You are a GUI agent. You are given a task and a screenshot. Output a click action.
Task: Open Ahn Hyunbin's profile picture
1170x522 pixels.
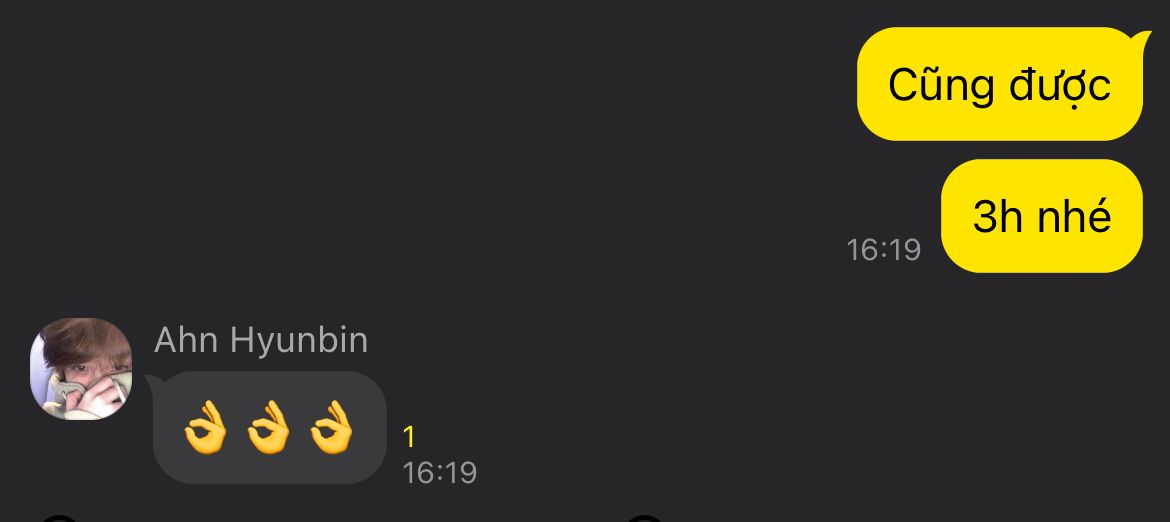pos(81,369)
